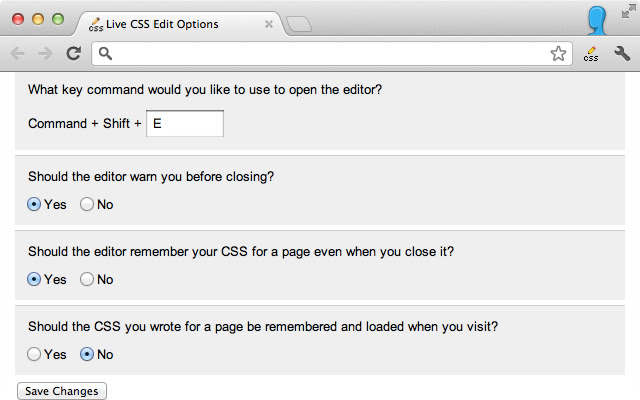
Task: Select No for warn before closing
Action: tap(87, 204)
